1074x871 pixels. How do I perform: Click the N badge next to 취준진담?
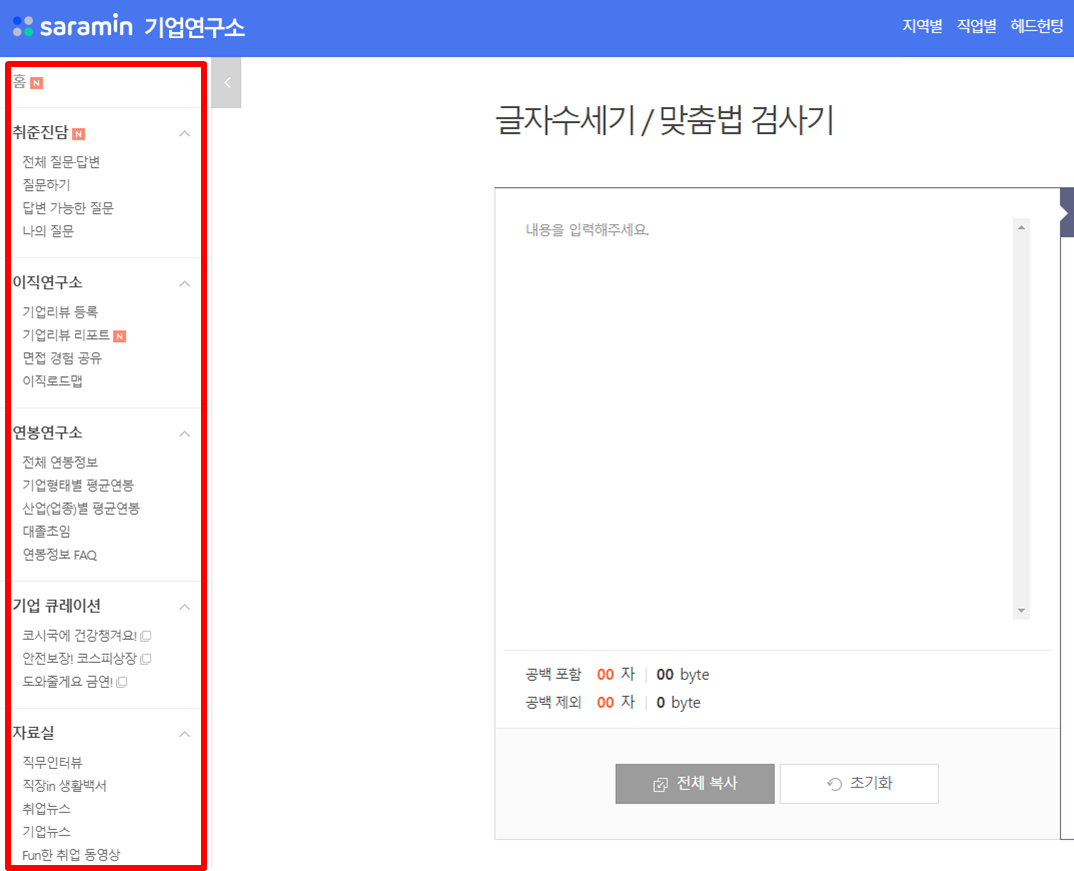pyautogui.click(x=77, y=133)
